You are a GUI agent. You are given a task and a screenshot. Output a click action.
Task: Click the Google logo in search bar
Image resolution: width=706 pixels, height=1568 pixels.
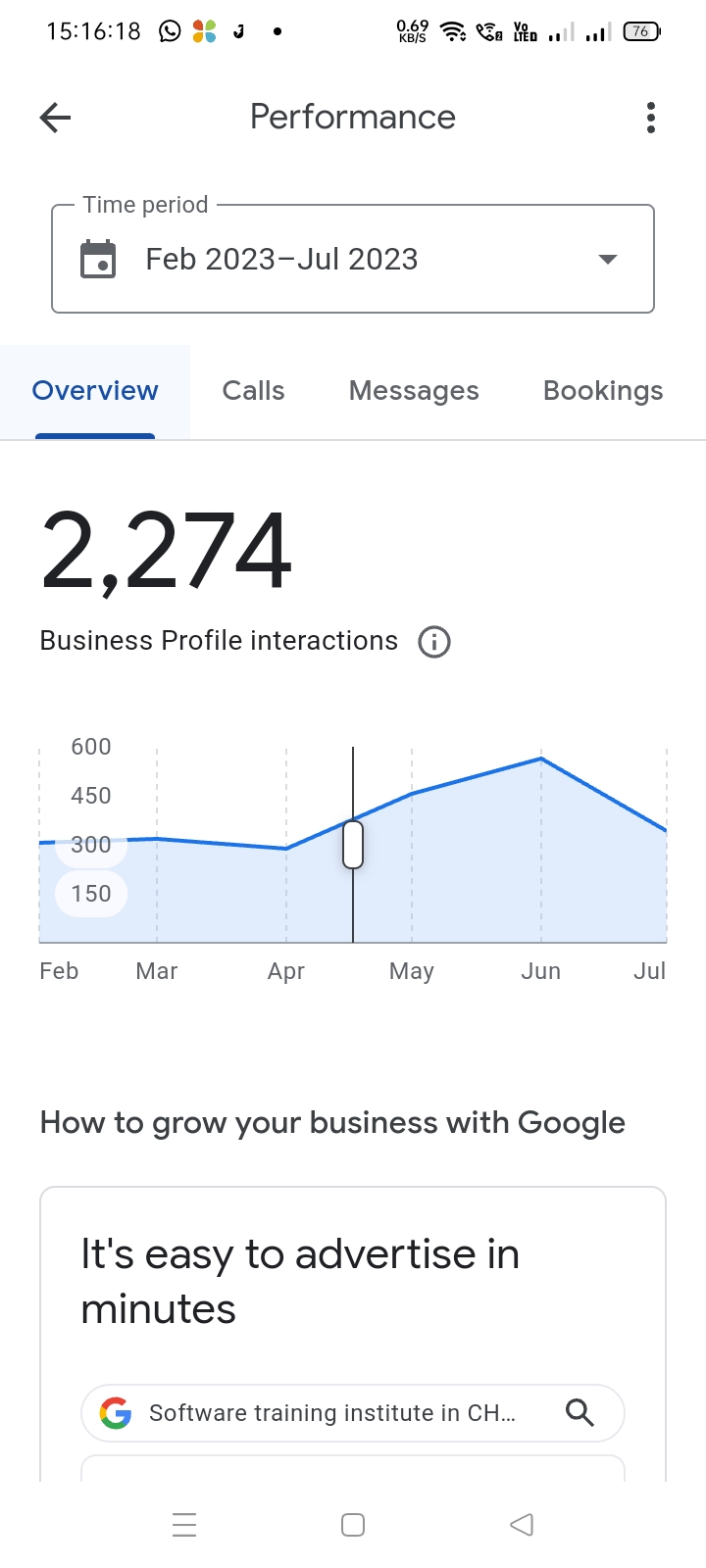[116, 1413]
